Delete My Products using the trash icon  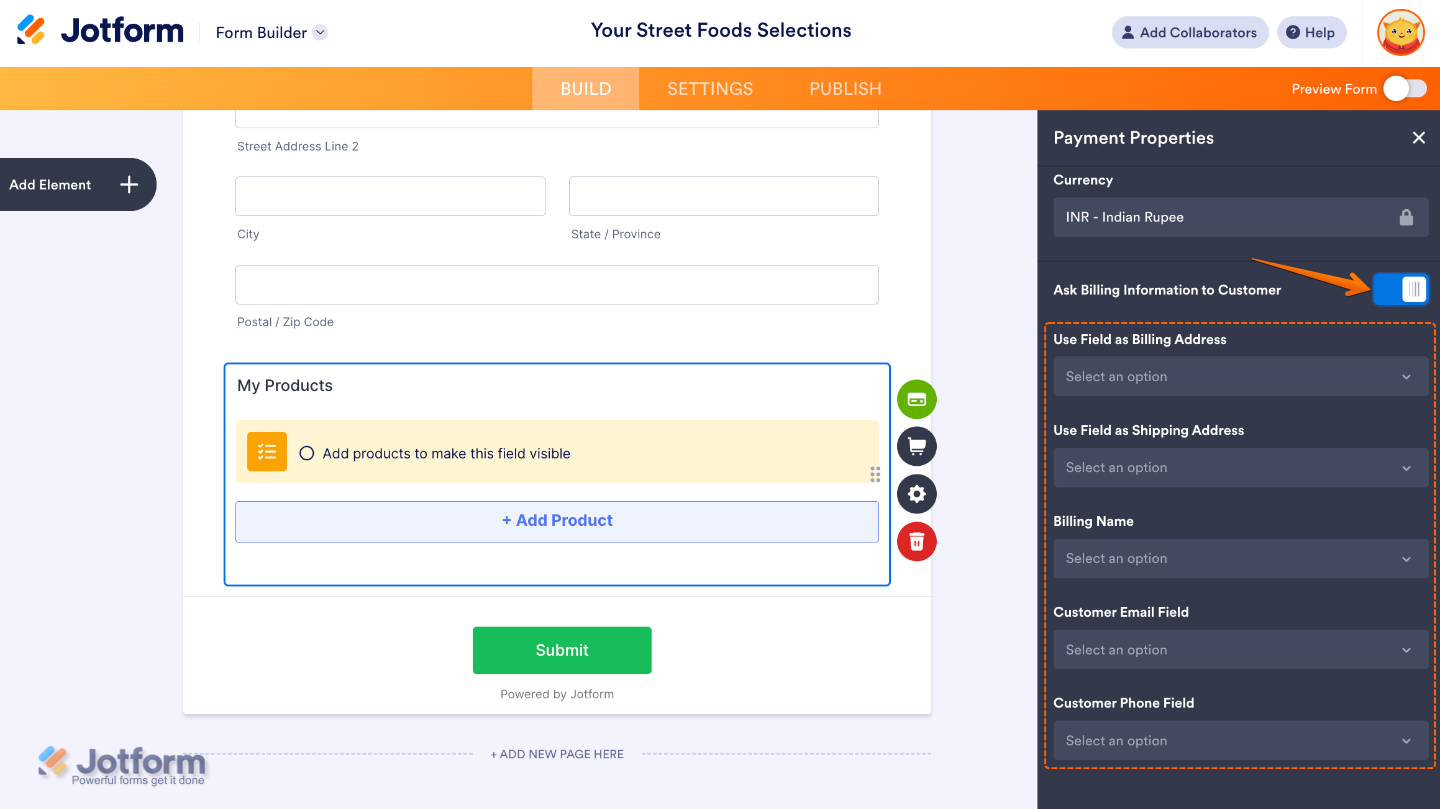916,541
